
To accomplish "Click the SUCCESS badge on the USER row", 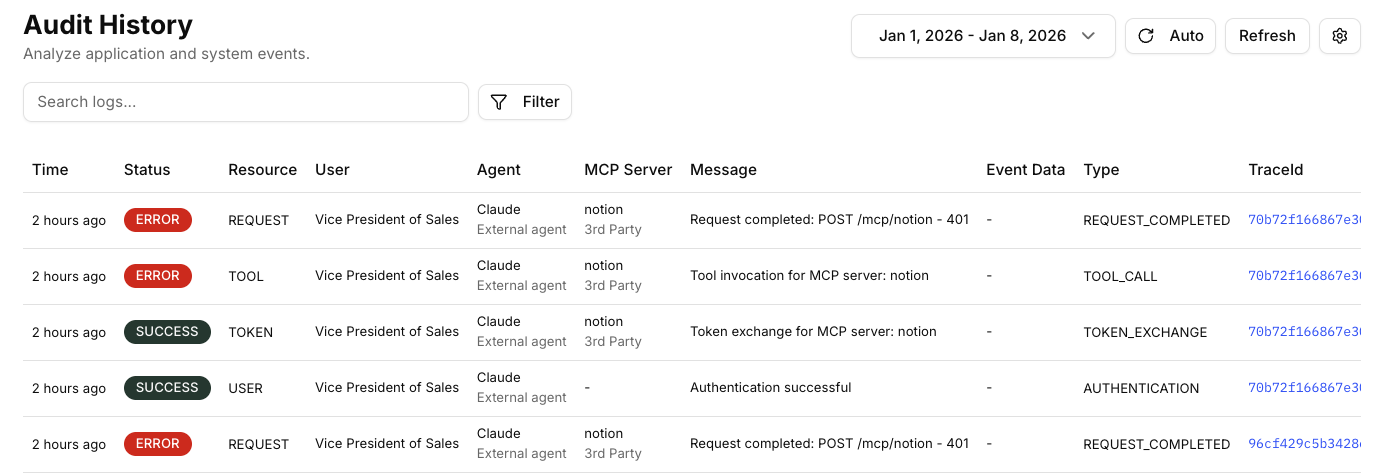I will click(x=167, y=388).
